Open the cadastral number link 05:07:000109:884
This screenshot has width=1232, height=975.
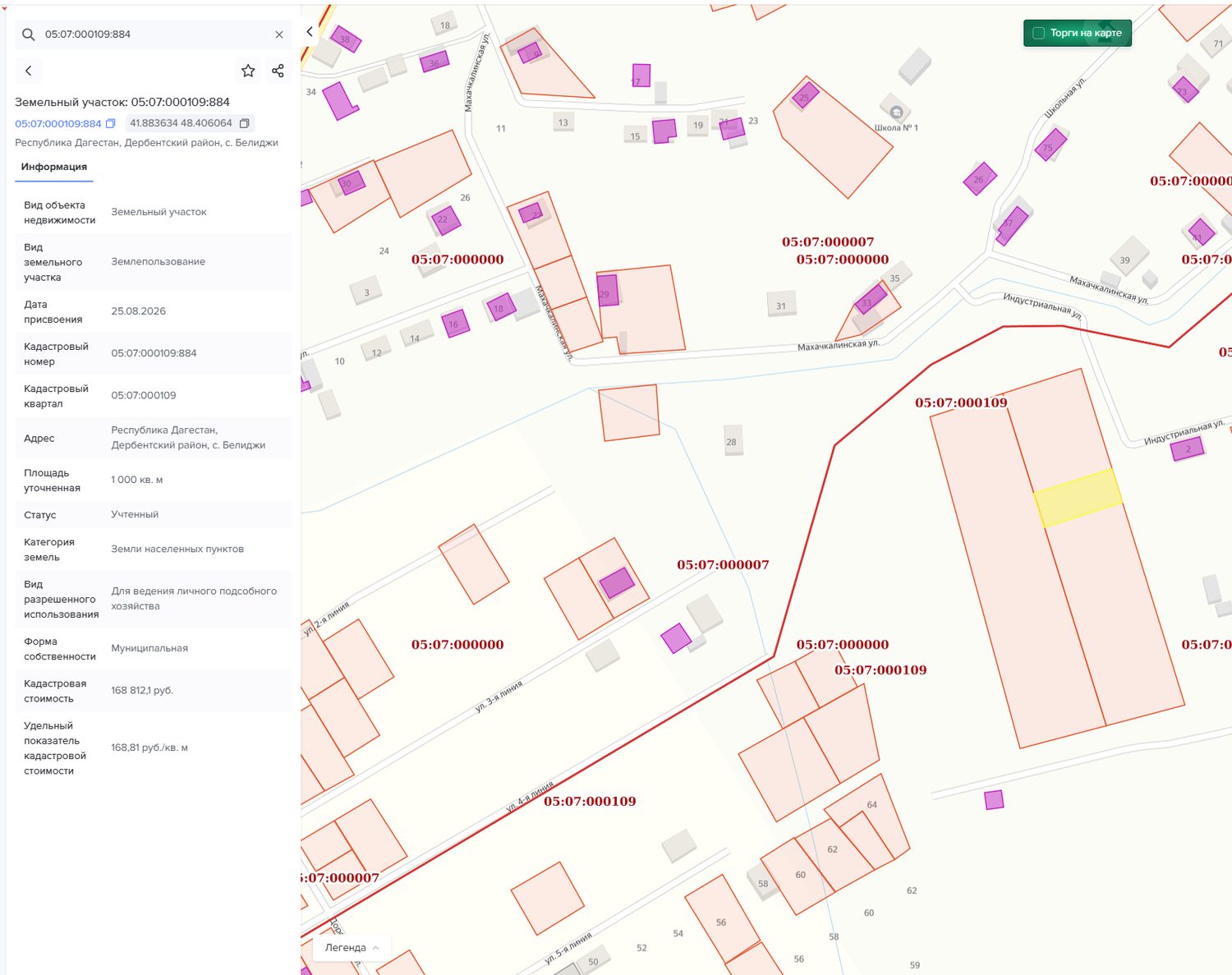coord(58,124)
